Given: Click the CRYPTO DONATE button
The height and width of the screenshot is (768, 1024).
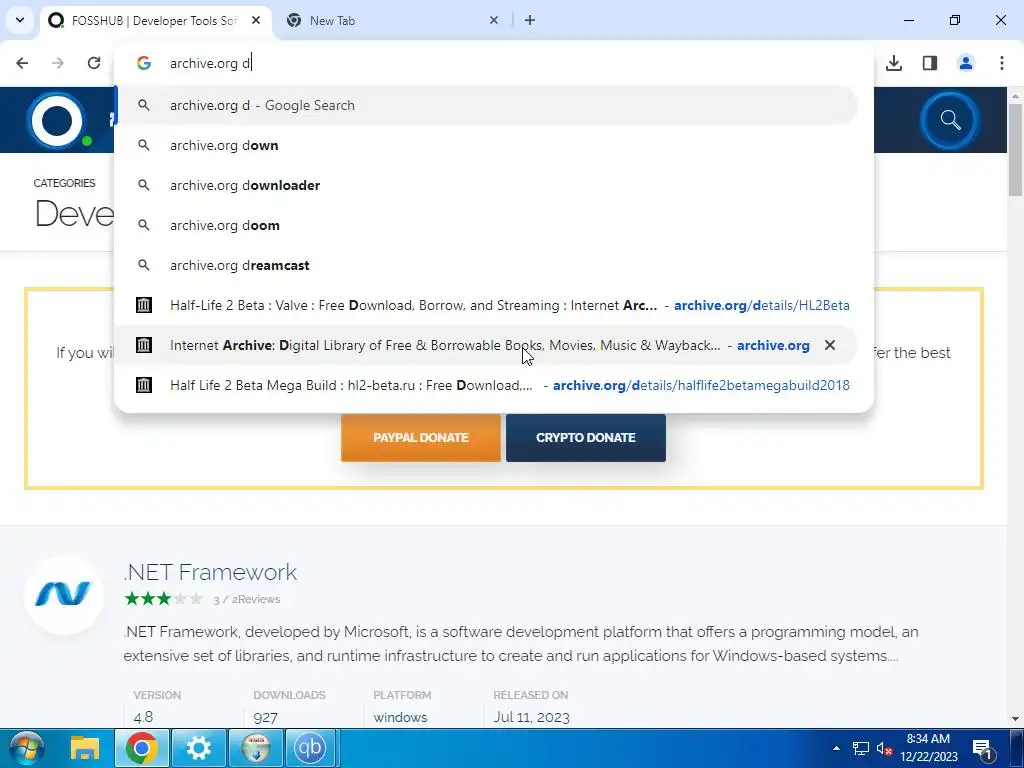Looking at the screenshot, I should 586,438.
